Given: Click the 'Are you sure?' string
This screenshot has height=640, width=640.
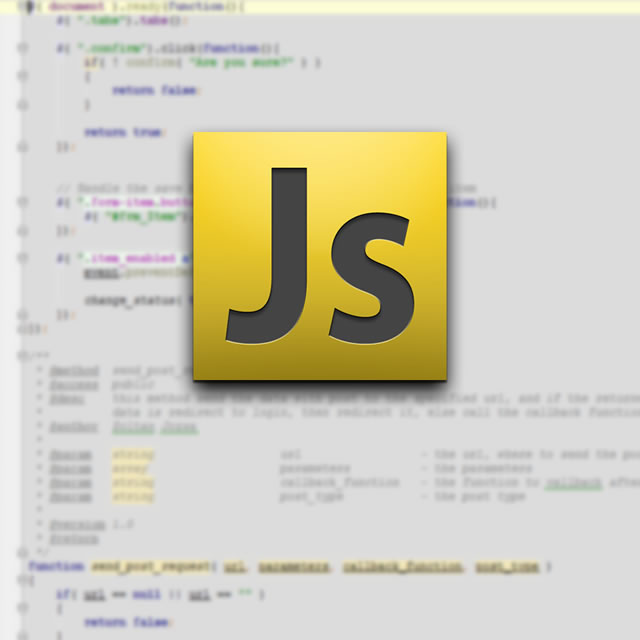Looking at the screenshot, I should click(250, 62).
